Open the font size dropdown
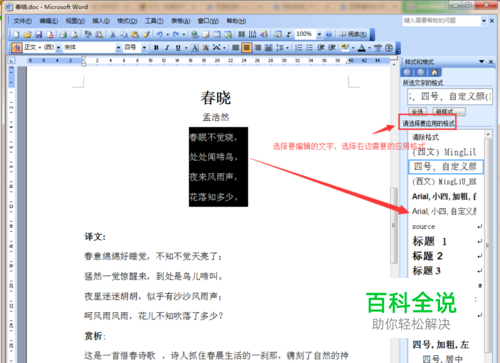Viewport: 500px width, 363px height. pos(144,48)
